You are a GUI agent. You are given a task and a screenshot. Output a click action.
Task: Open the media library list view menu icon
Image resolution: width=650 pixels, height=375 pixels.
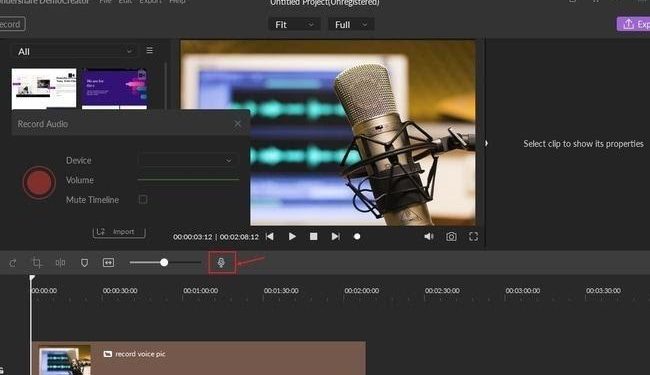coord(150,51)
